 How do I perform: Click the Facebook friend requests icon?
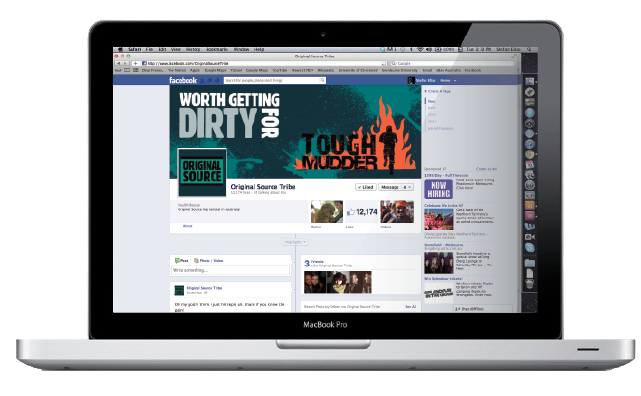click(x=203, y=81)
